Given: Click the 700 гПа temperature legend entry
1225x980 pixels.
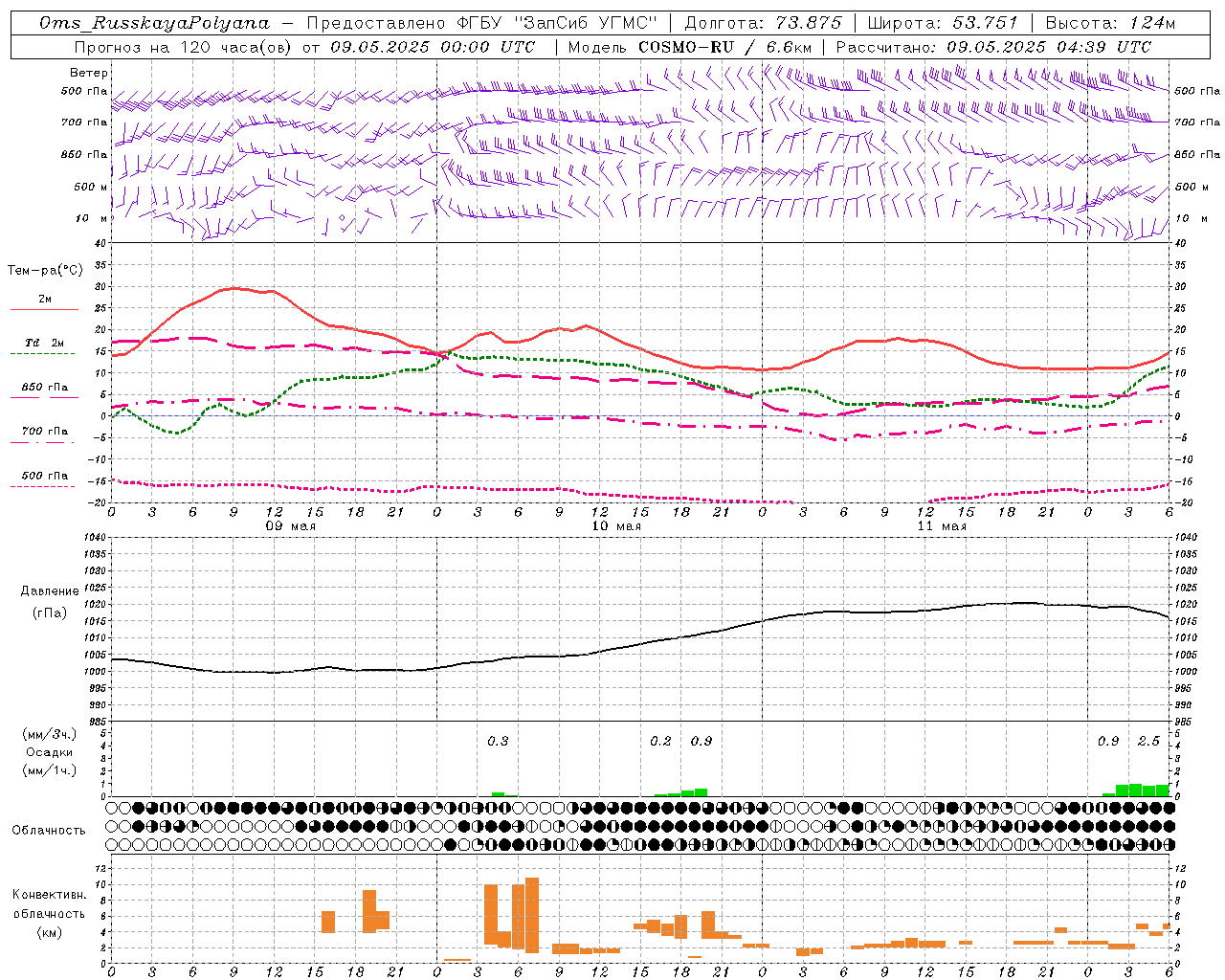Looking at the screenshot, I should click(x=45, y=432).
